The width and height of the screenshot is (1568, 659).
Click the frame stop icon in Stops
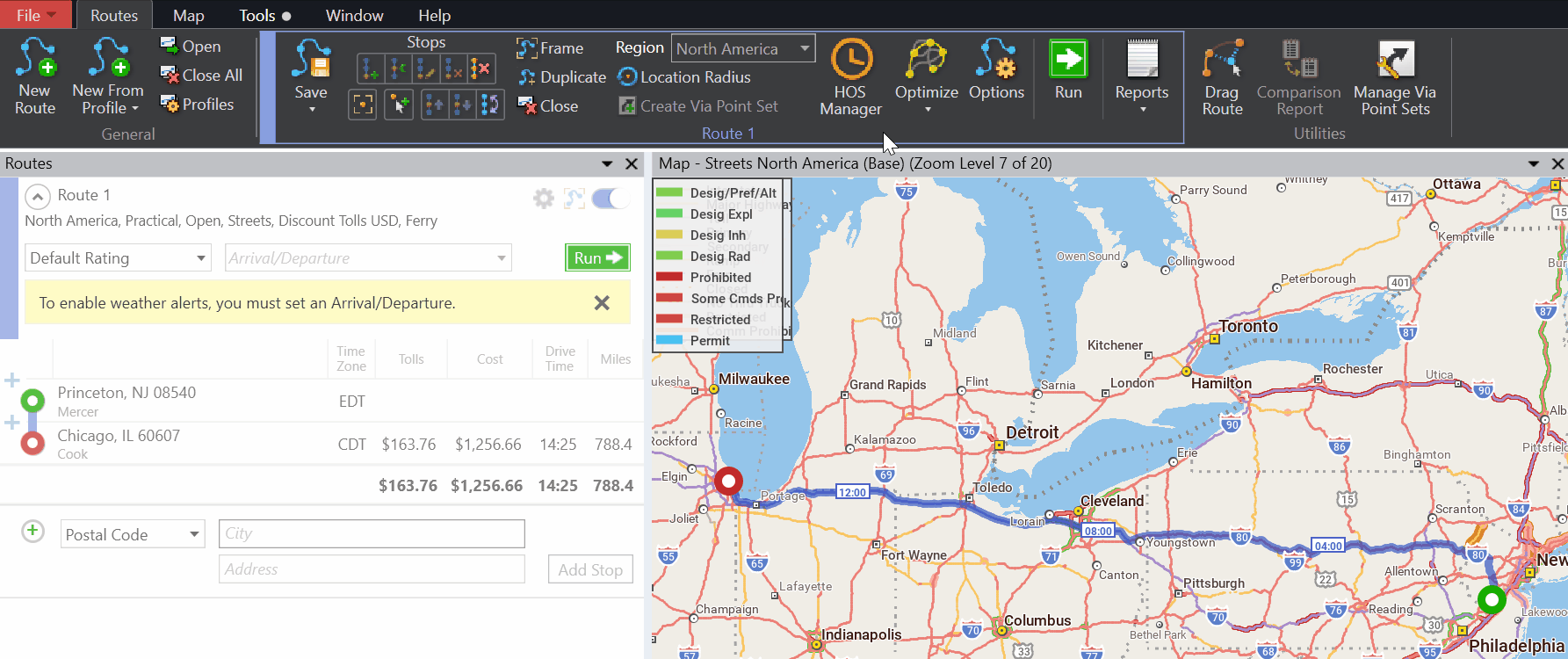tap(363, 105)
